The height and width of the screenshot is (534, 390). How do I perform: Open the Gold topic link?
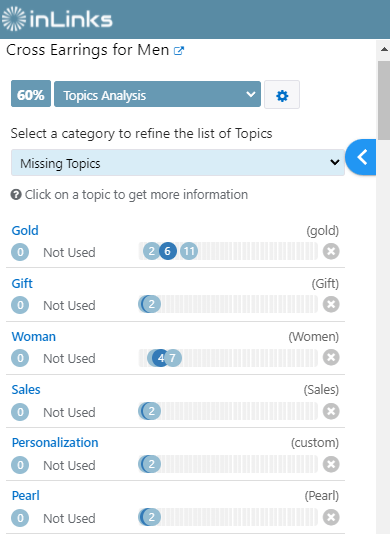(25, 231)
